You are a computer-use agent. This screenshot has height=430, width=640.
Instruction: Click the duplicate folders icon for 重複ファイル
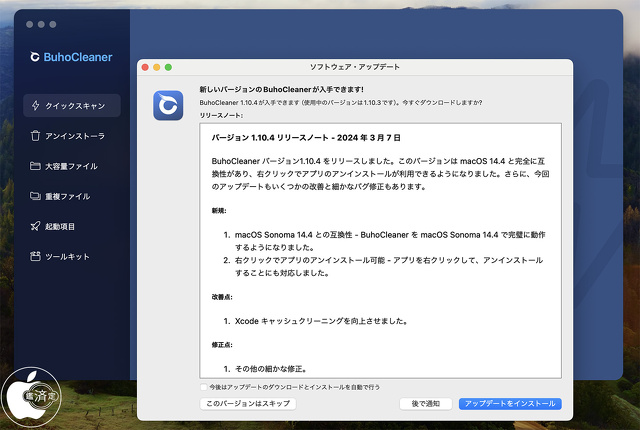click(35, 196)
